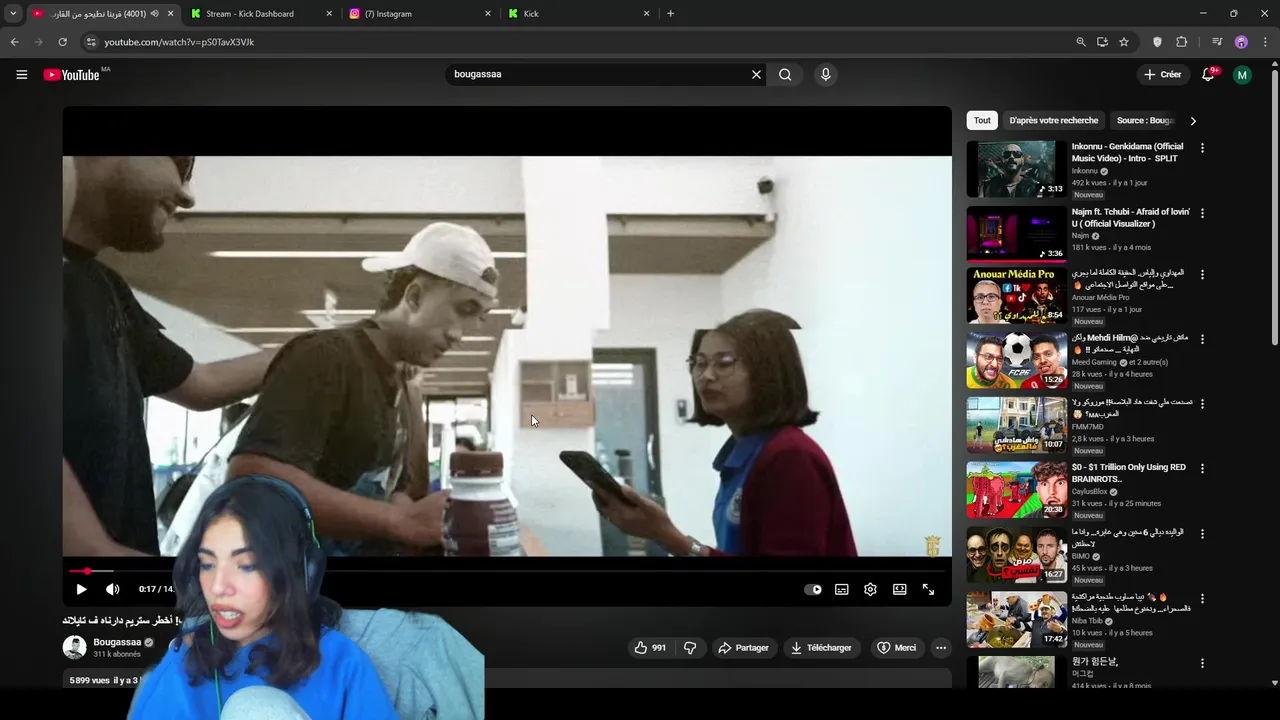This screenshot has height=720, width=1280.
Task: Close the Stream - Kick Dashboard tab
Action: [329, 14]
